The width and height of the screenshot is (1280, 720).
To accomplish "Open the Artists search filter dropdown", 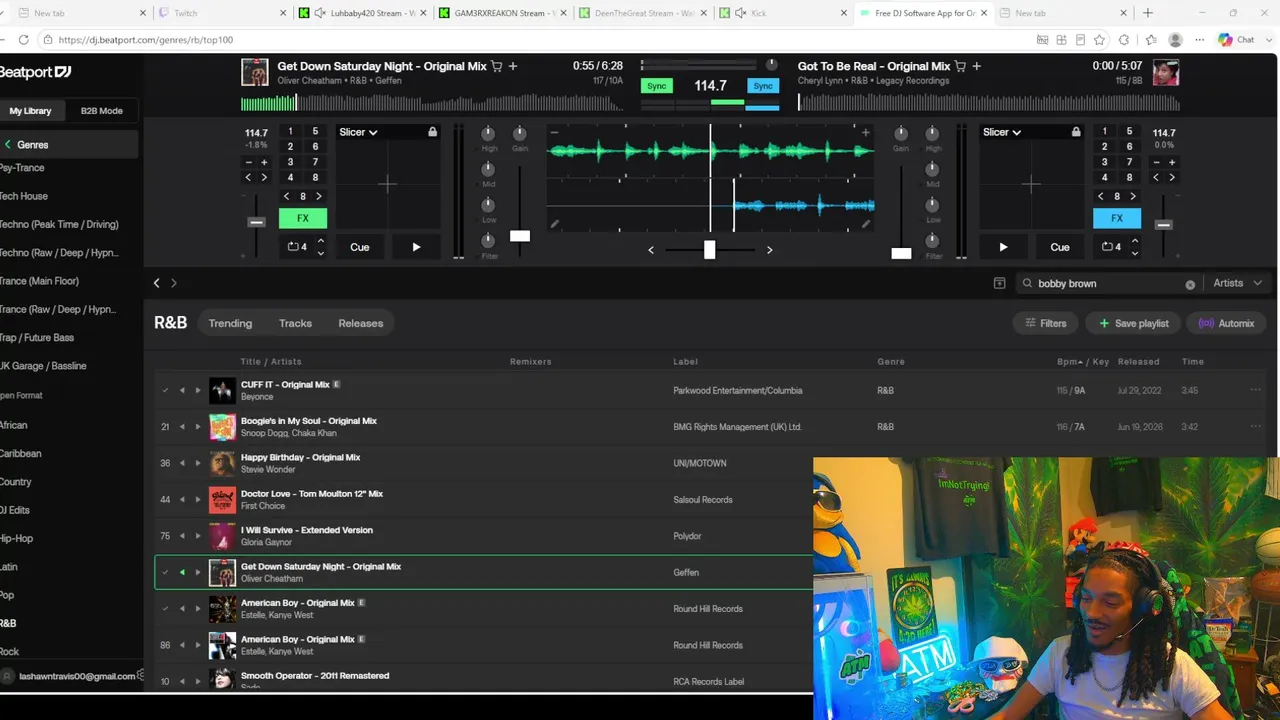I will click(1238, 283).
